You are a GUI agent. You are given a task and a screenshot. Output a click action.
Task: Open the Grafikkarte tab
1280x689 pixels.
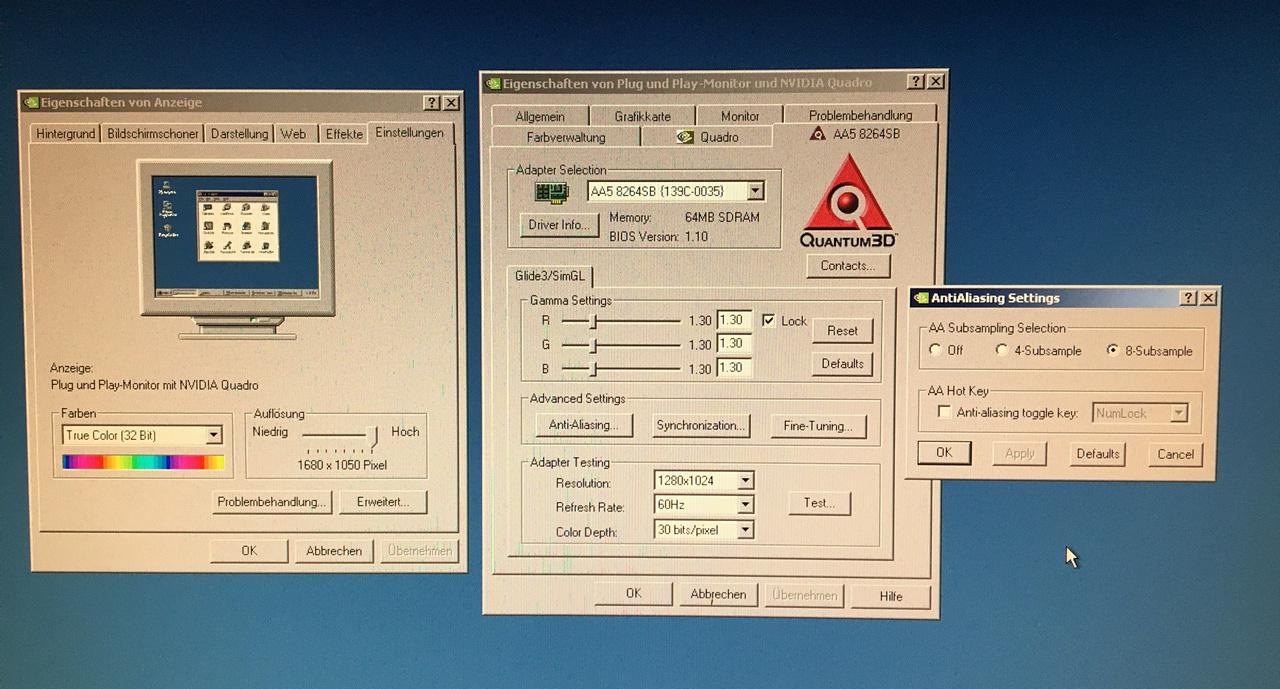click(x=643, y=116)
